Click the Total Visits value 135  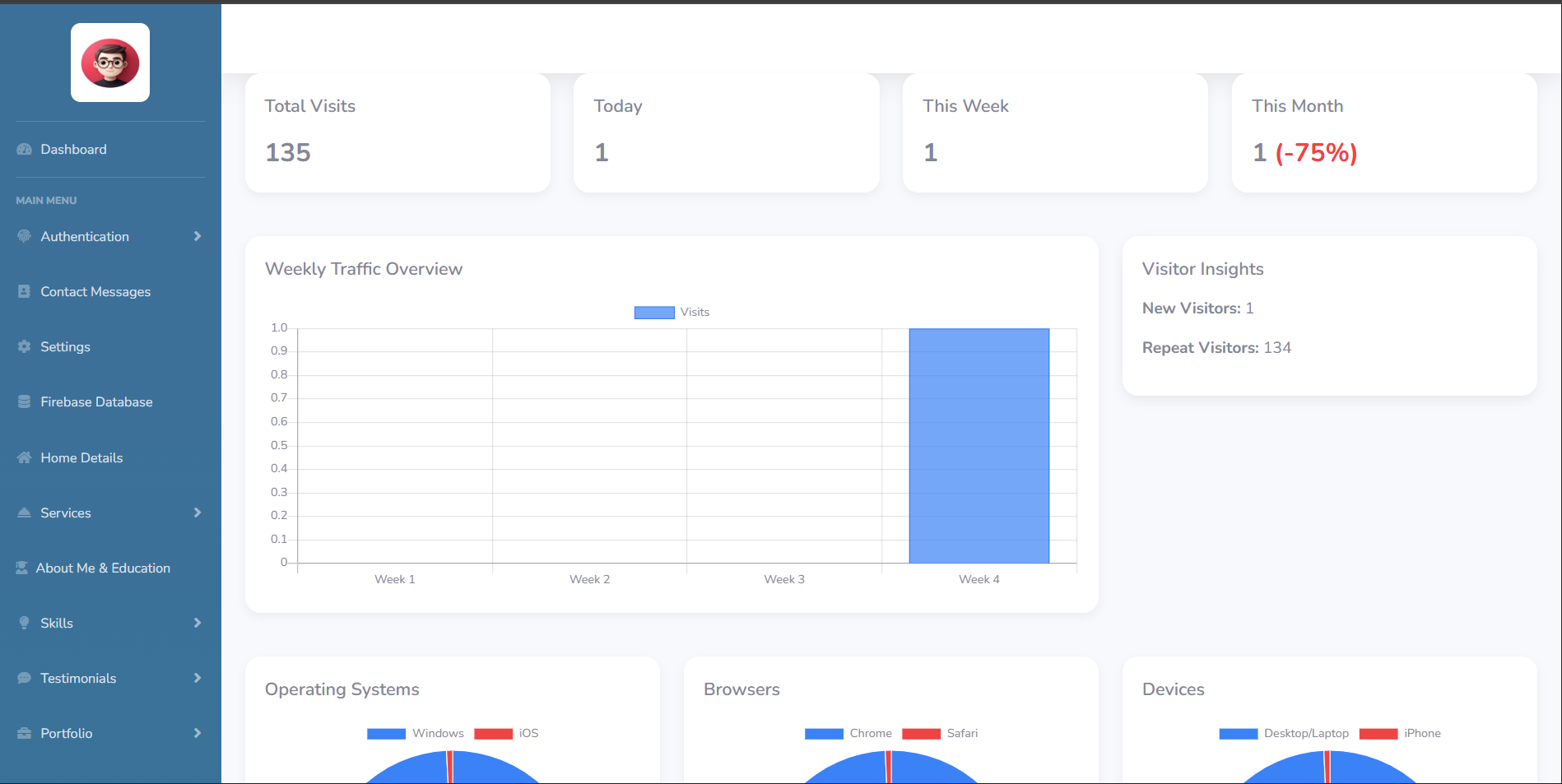[288, 153]
